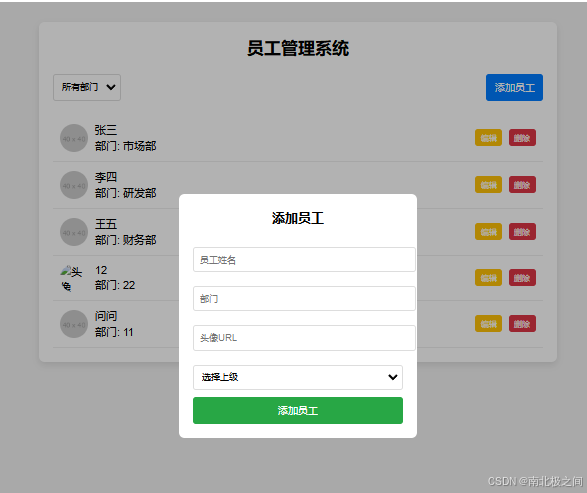Click the blue 添加员工 button at top right

pos(514,87)
